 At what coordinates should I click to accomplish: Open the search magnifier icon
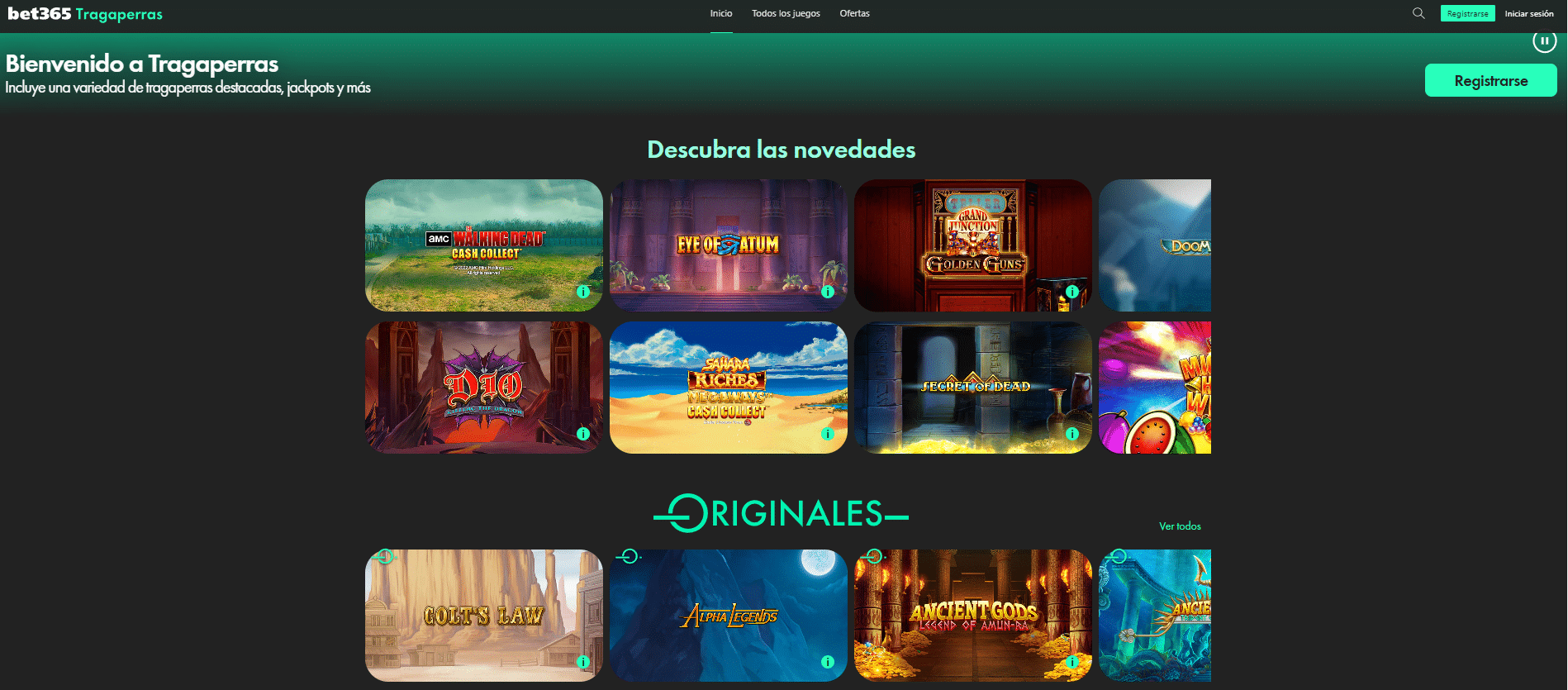tap(1418, 13)
